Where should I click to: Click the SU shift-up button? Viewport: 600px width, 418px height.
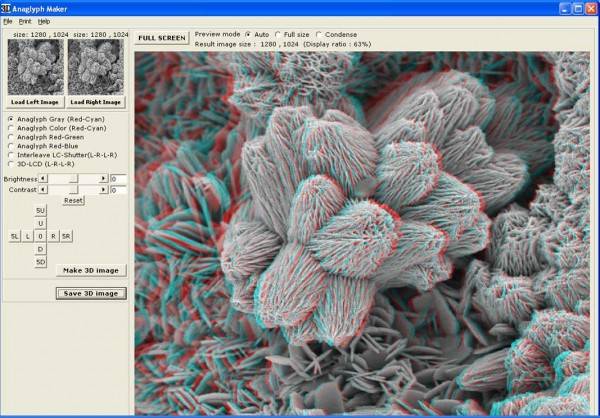pyautogui.click(x=40, y=211)
